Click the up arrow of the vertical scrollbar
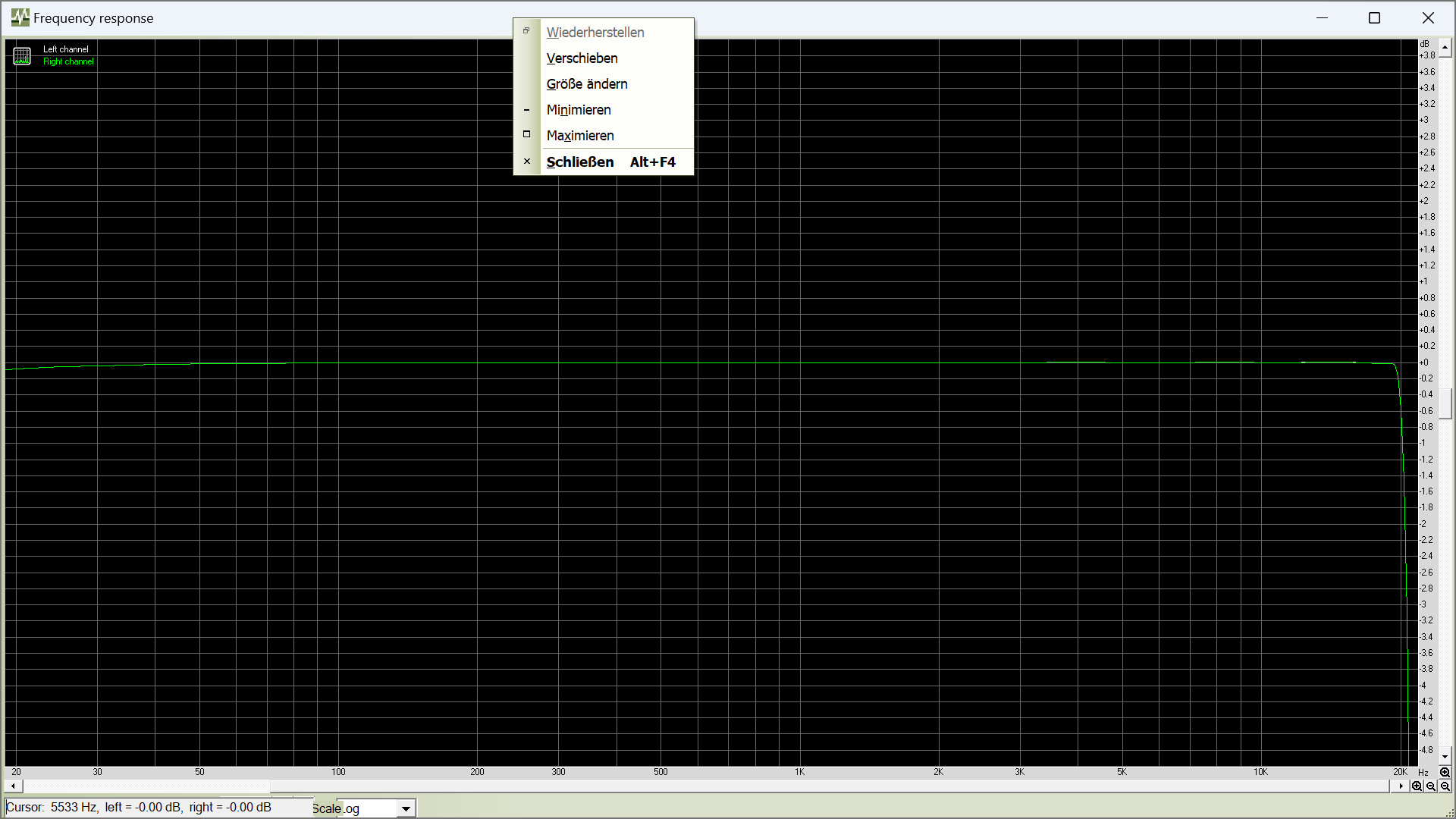This screenshot has height=819, width=1456. pyautogui.click(x=1445, y=48)
